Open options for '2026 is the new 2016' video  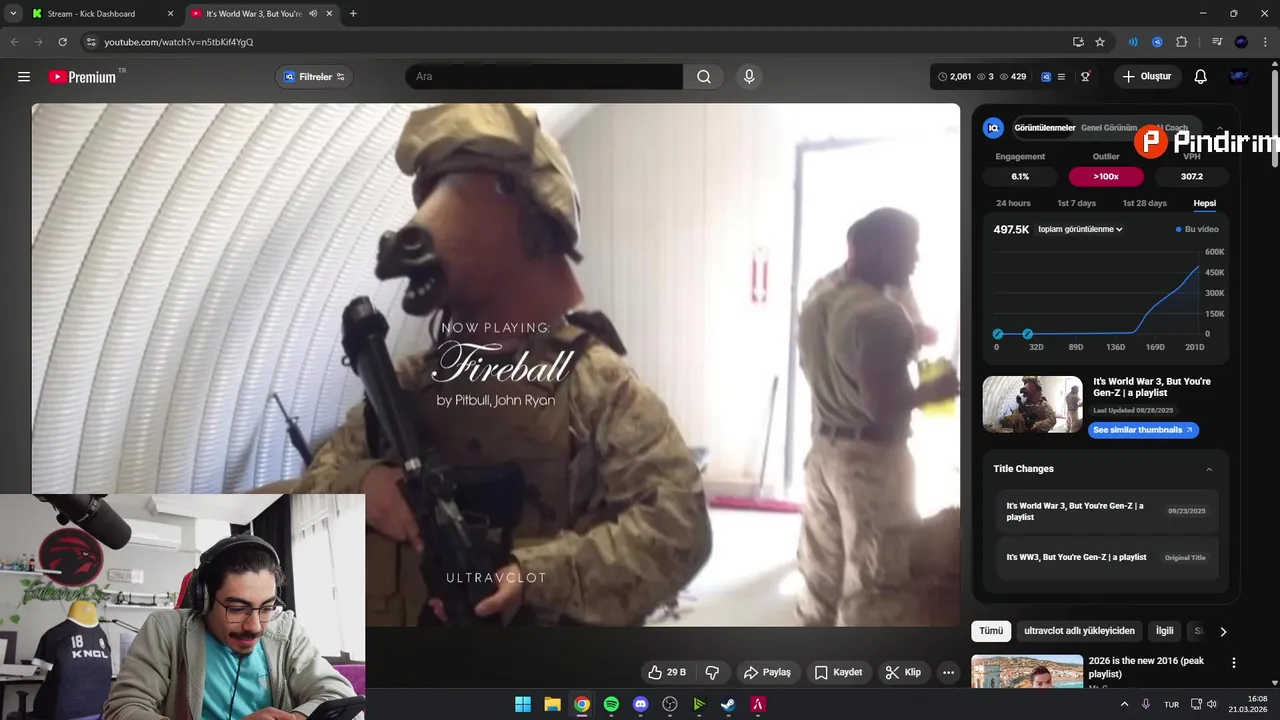[1233, 663]
